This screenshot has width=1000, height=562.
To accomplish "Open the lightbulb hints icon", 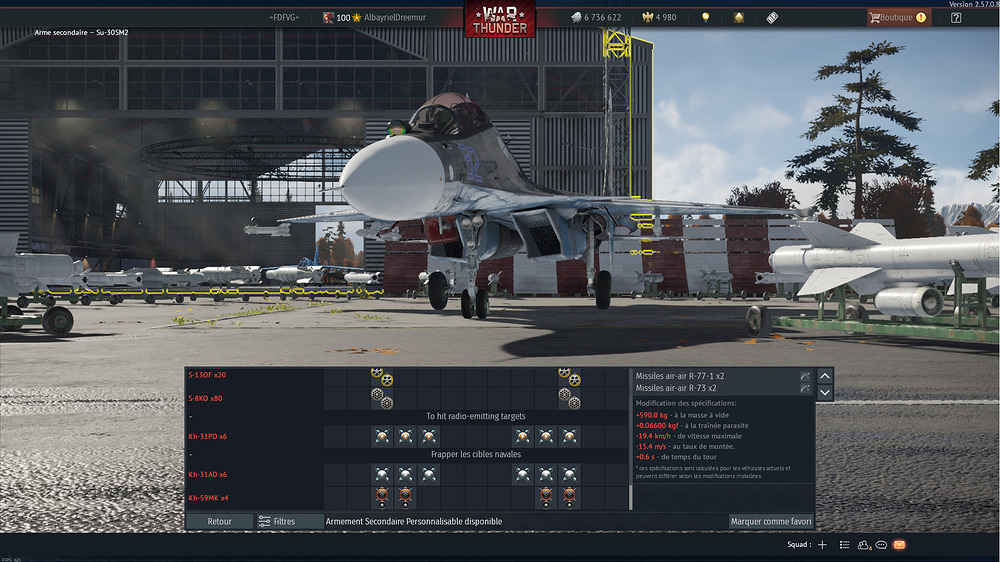I will pyautogui.click(x=705, y=18).
